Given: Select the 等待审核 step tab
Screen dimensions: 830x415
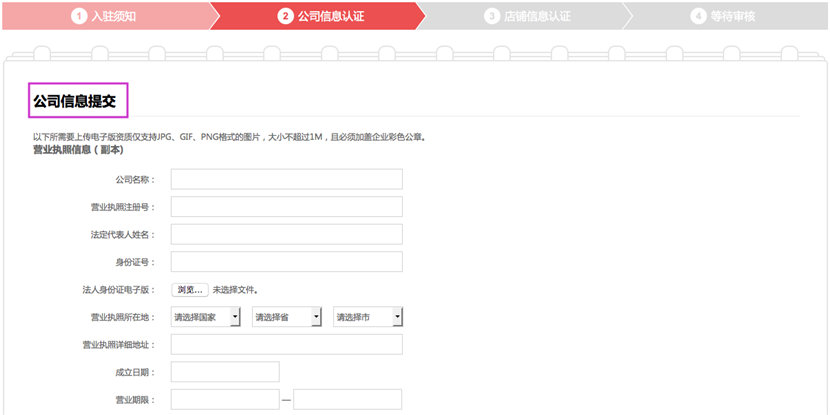Looking at the screenshot, I should click(x=725, y=16).
